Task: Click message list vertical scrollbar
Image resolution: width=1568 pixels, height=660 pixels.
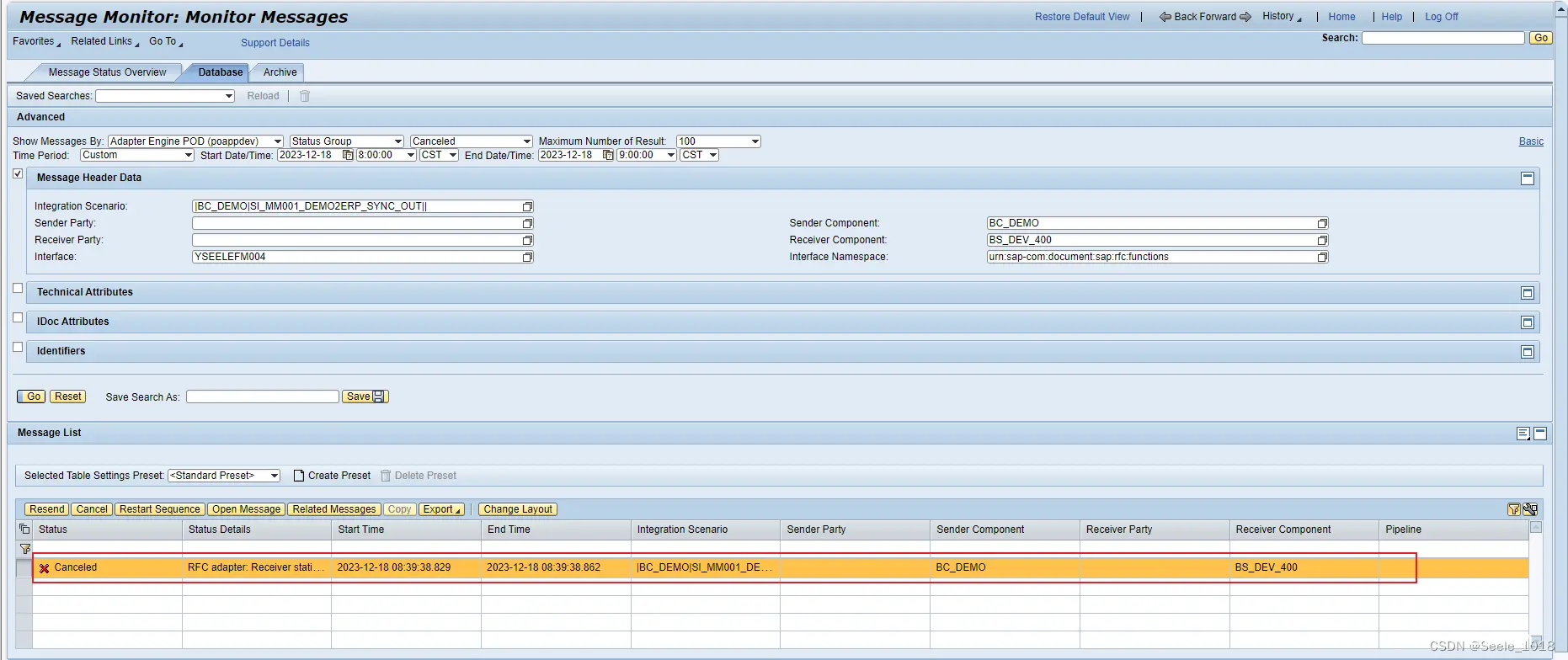Action: click(x=1536, y=585)
